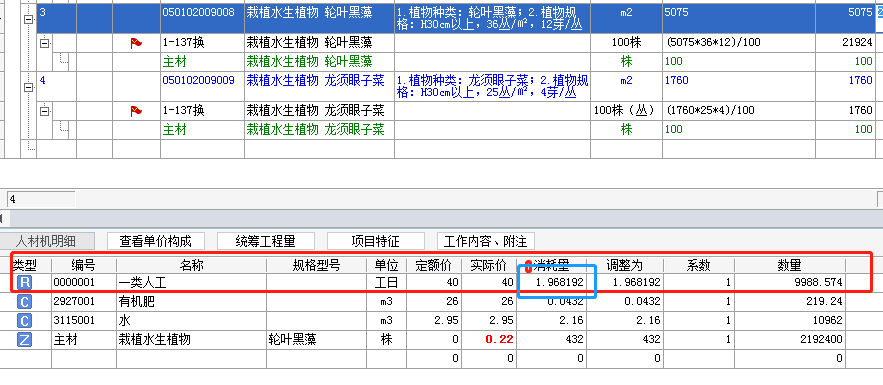Collapse the 1-137换 轮叶黑藻 sub-node
Screen dimensions: 883x385
pos(44,43)
